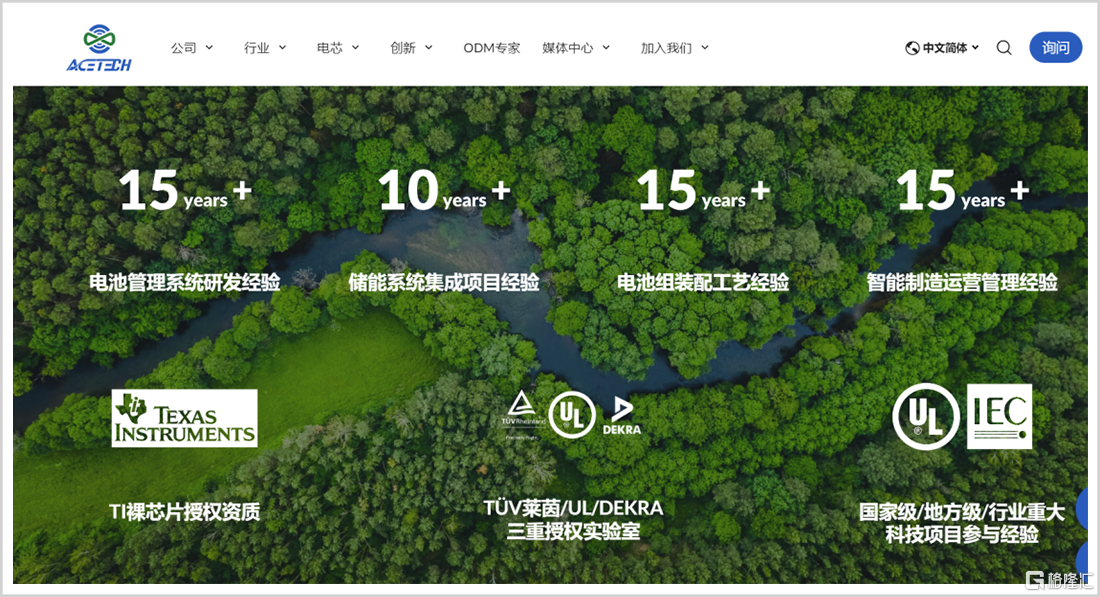The height and width of the screenshot is (597, 1100).
Task: Expand the 公司 menu chevron
Action: [209, 48]
